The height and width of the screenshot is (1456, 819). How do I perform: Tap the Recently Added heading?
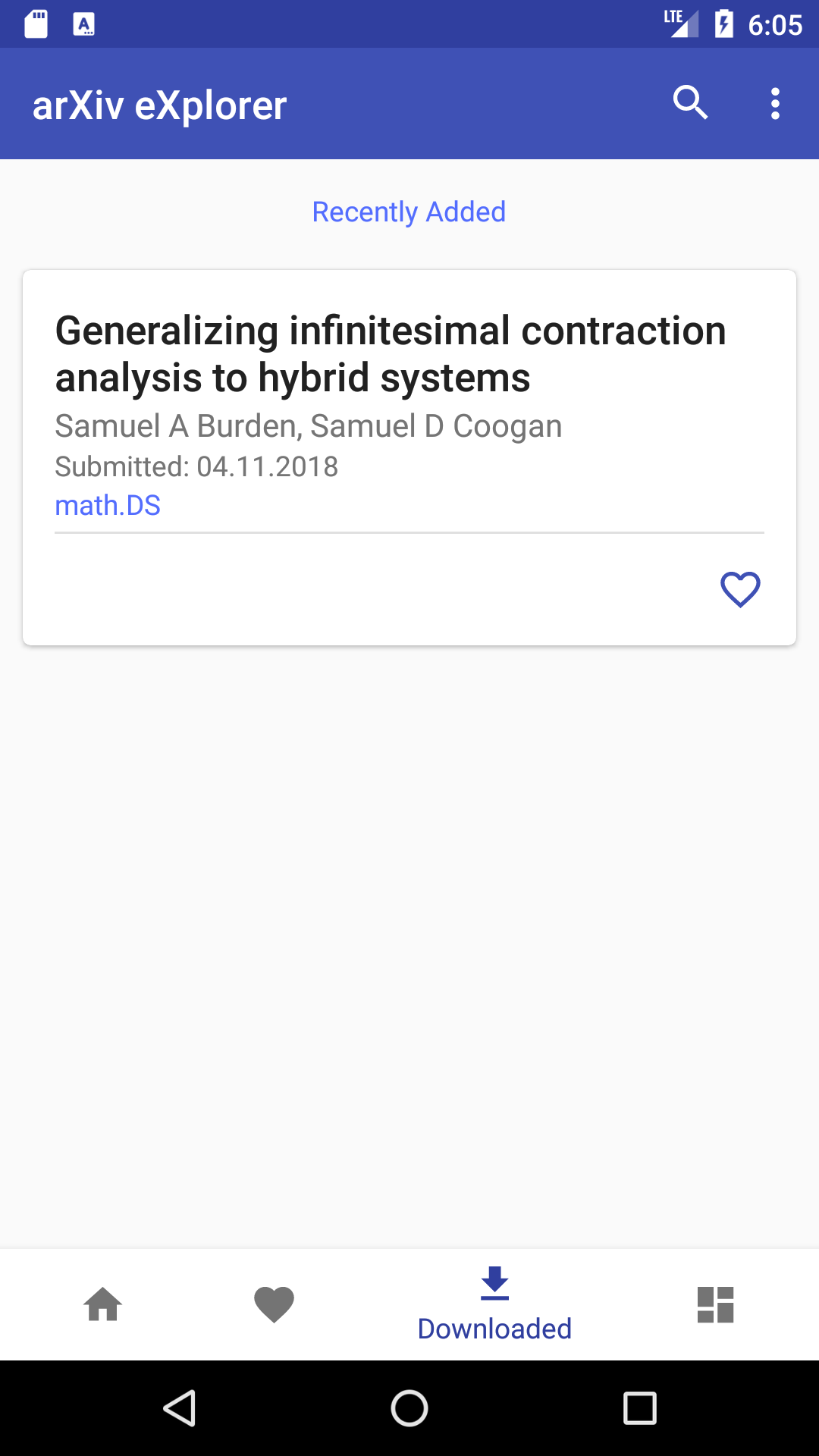[x=409, y=212]
